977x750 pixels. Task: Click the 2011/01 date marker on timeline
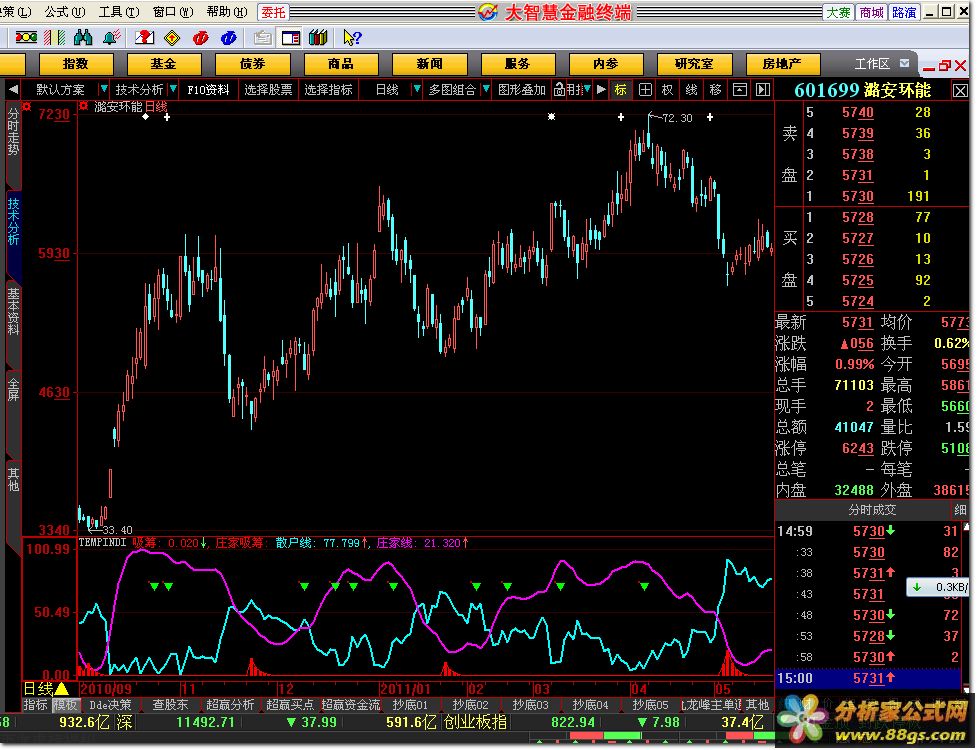click(x=406, y=689)
